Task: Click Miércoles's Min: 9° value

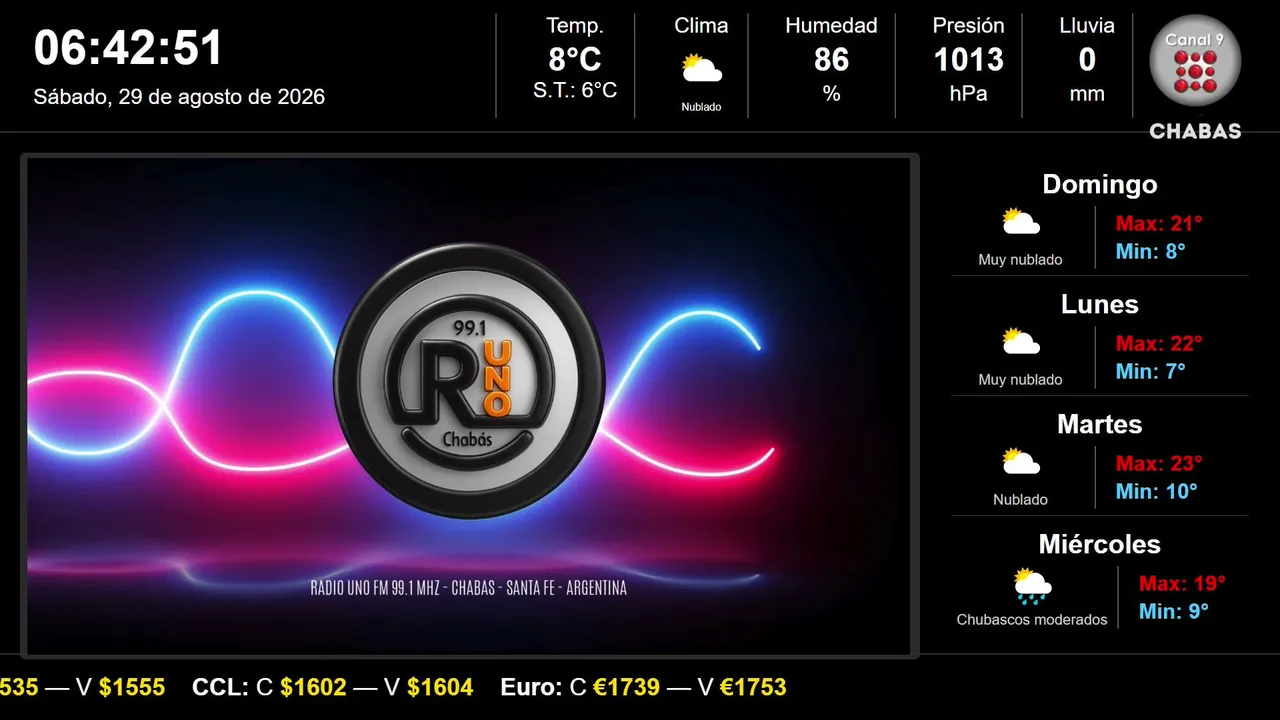Action: pos(1174,611)
